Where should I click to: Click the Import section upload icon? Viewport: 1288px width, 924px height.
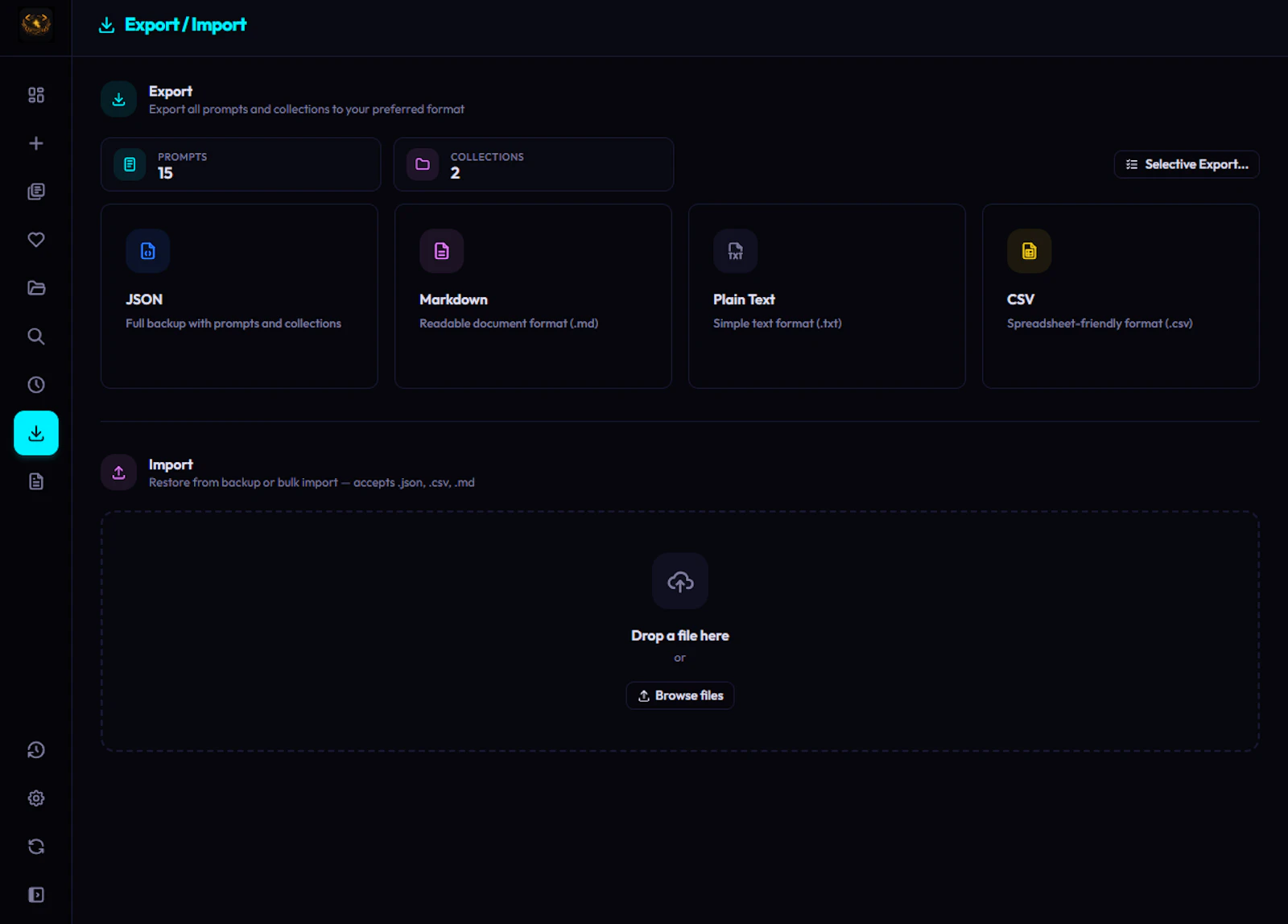[118, 472]
